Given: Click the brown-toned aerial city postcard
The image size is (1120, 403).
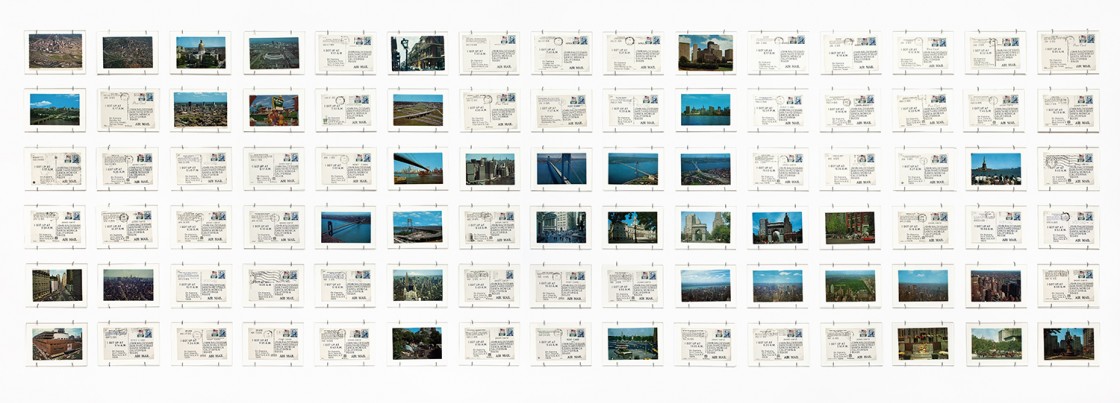Looking at the screenshot, I should pyautogui.click(x=56, y=51).
